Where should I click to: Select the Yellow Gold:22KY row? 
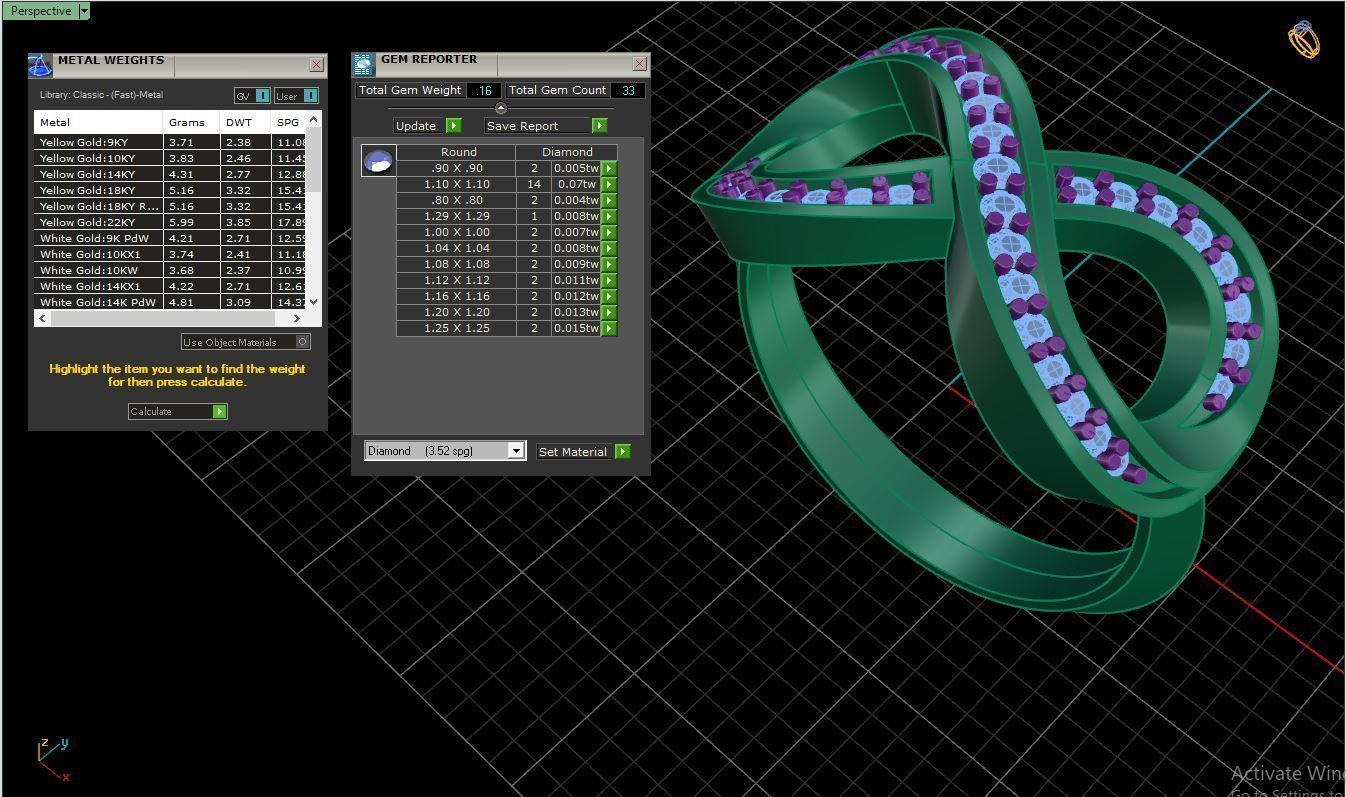[170, 222]
